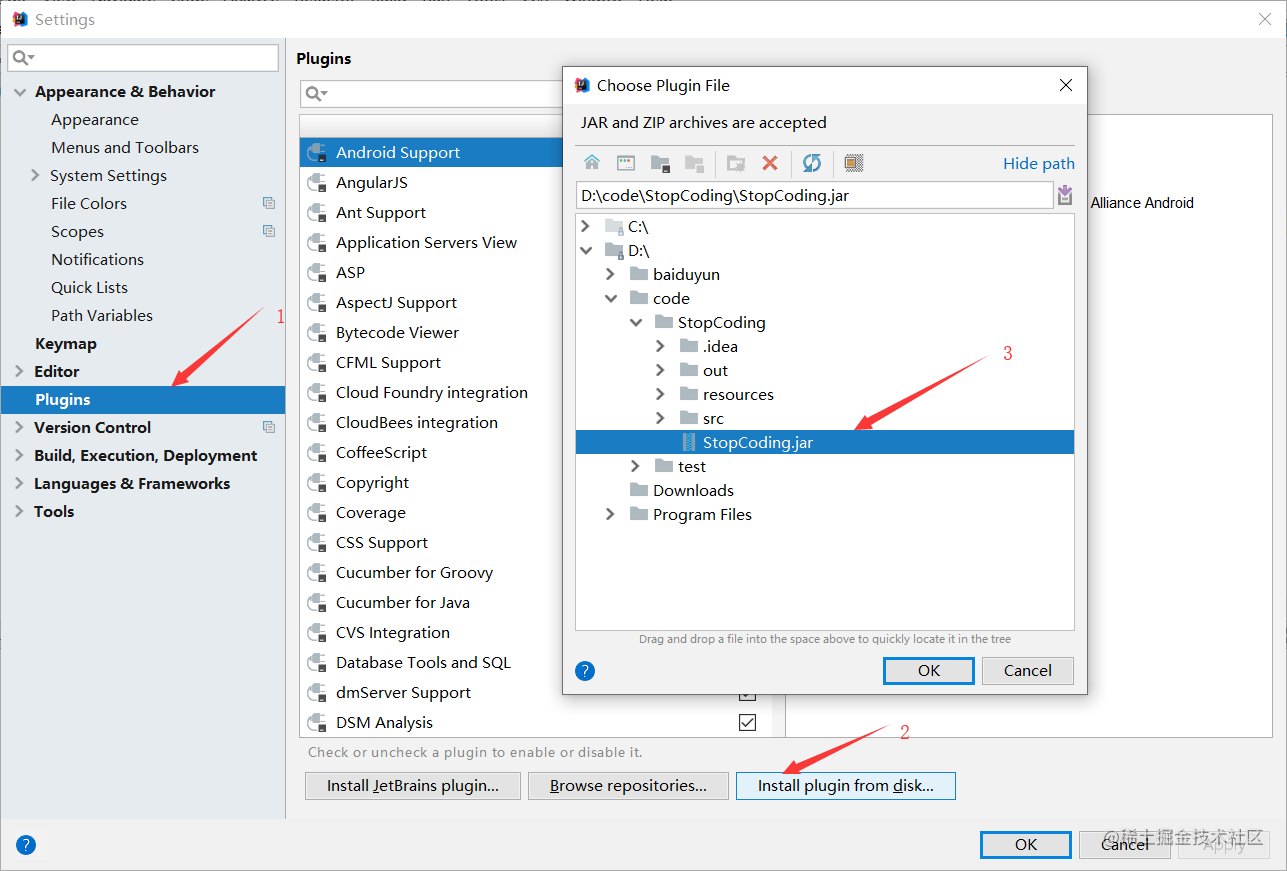Click the StopCoding.jar archive file icon
The height and width of the screenshot is (871, 1287).
click(x=688, y=442)
